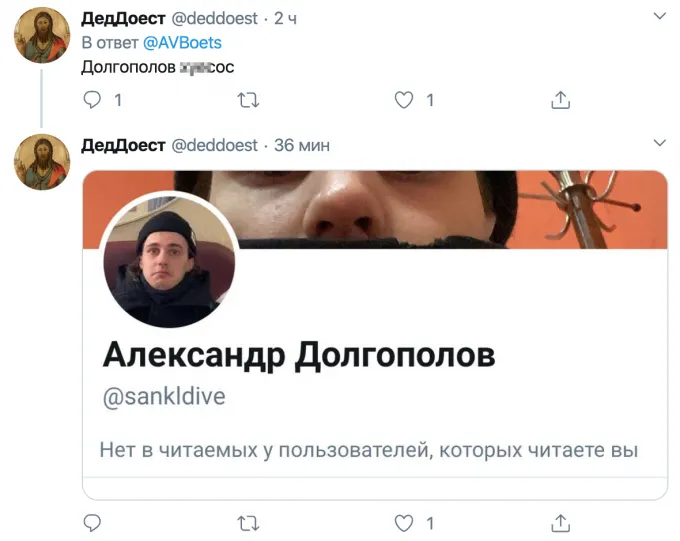The height and width of the screenshot is (541, 680).
Task: Open the embedded profile banner image
Action: tap(375, 210)
